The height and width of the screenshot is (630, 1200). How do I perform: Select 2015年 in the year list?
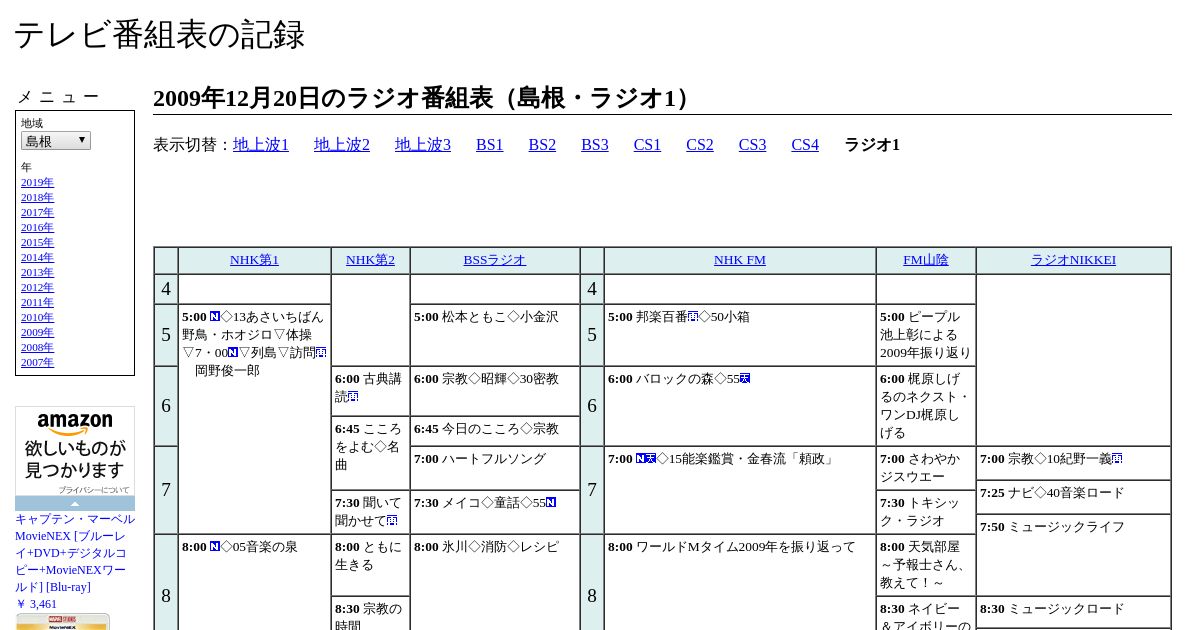(37, 242)
